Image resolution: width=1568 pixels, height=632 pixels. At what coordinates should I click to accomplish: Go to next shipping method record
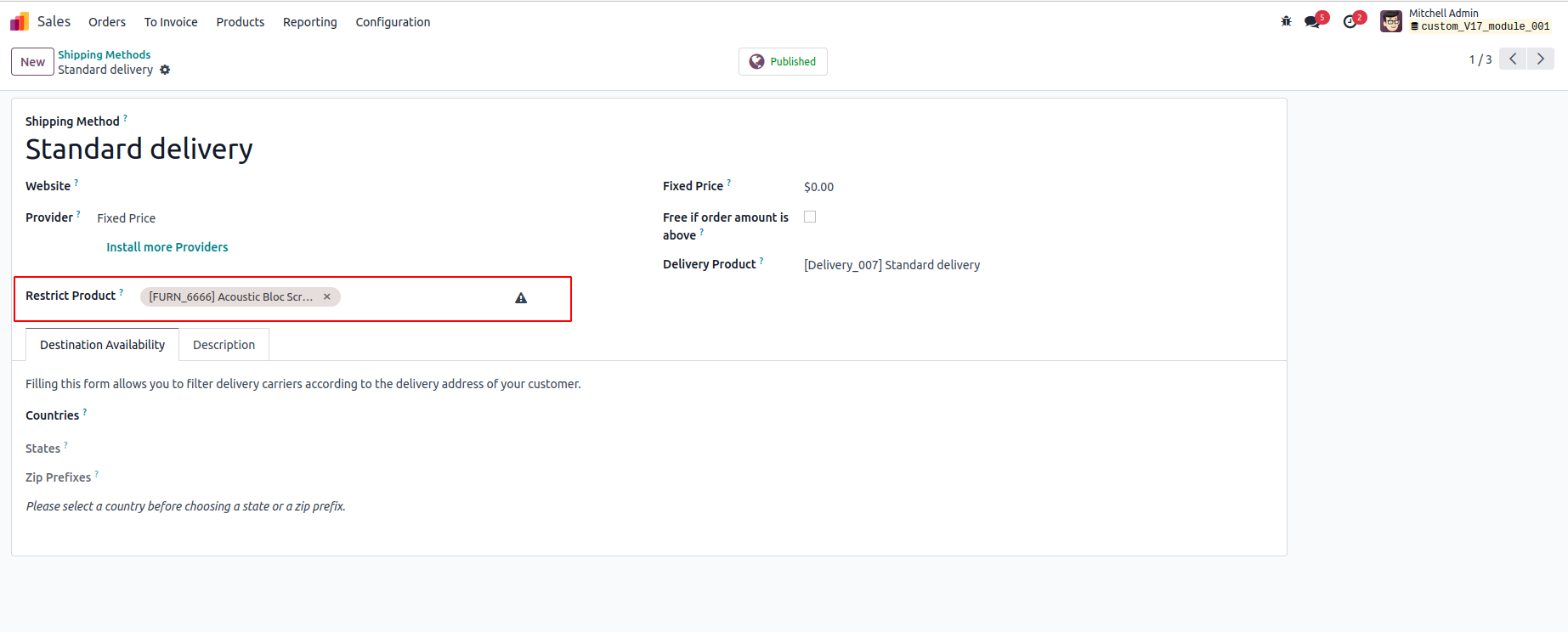click(x=1540, y=59)
